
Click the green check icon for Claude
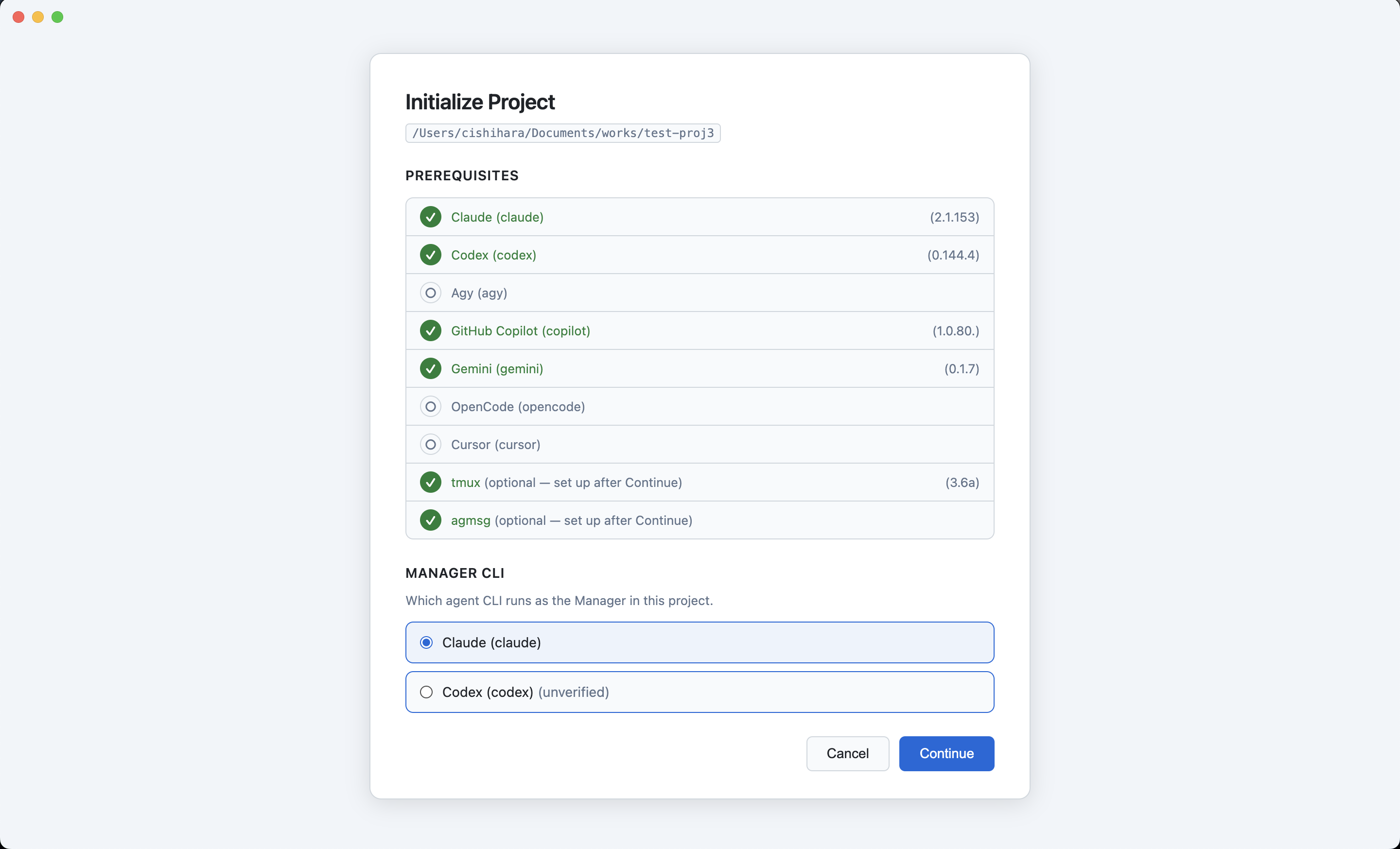[x=431, y=217]
